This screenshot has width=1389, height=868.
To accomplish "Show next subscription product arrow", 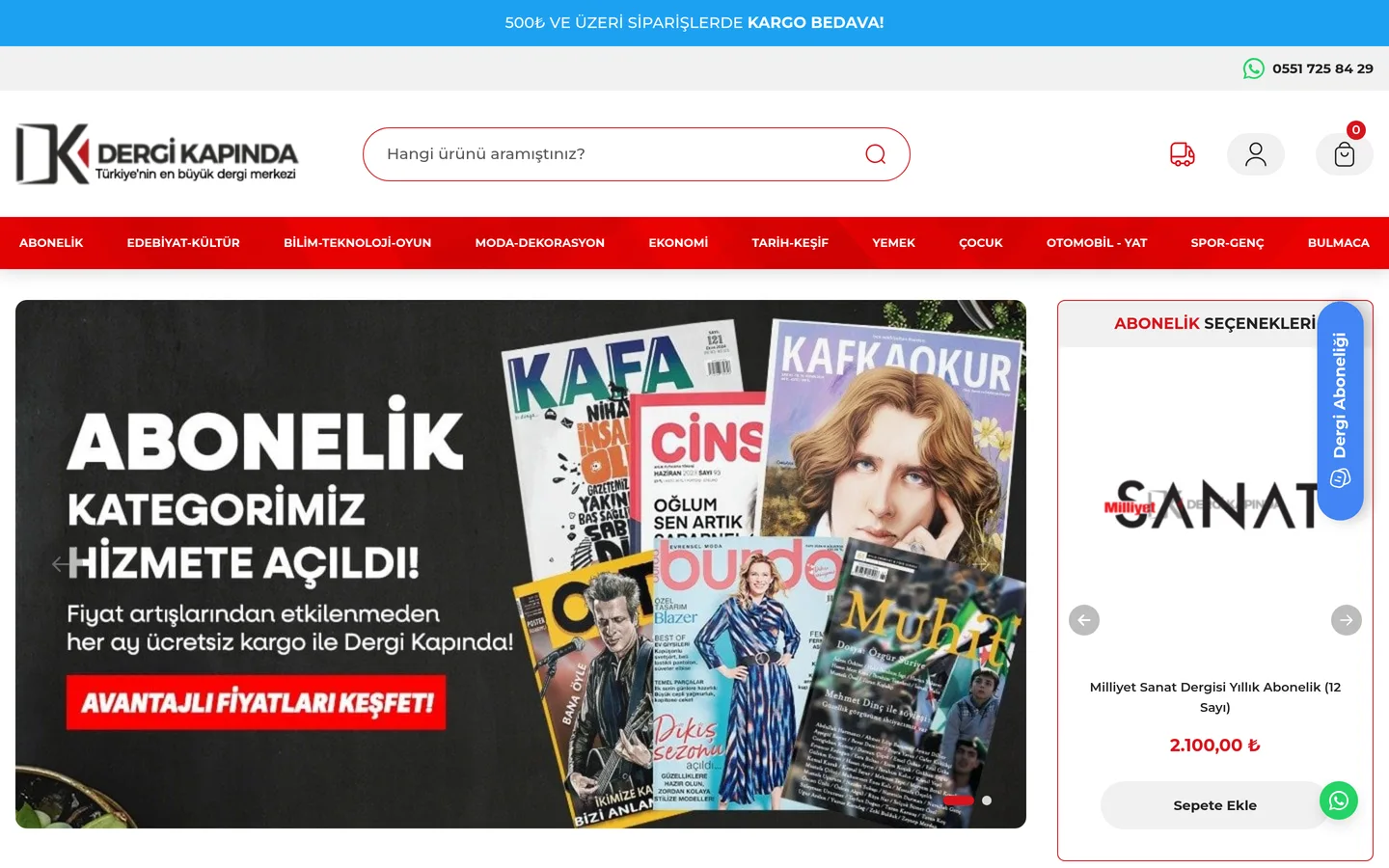I will coord(1347,620).
